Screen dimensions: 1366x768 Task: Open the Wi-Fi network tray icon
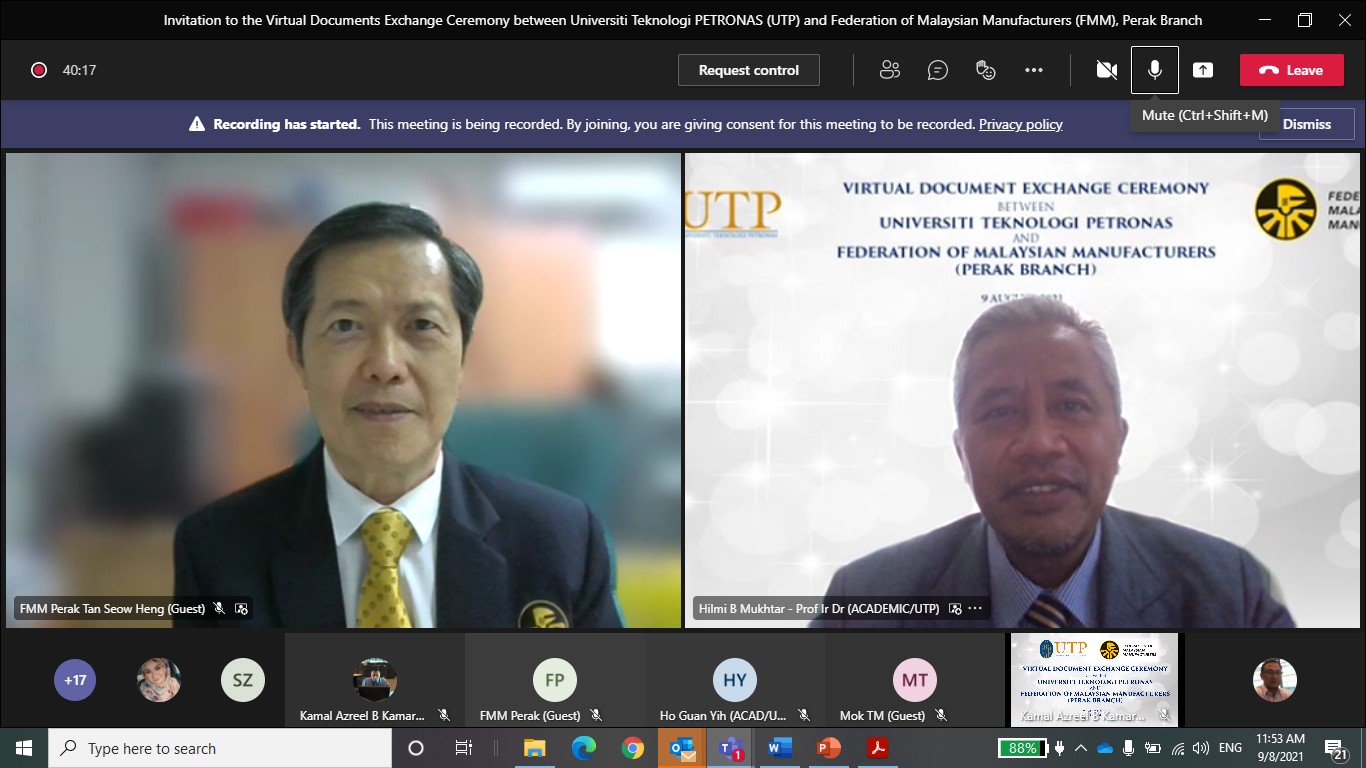[1177, 748]
